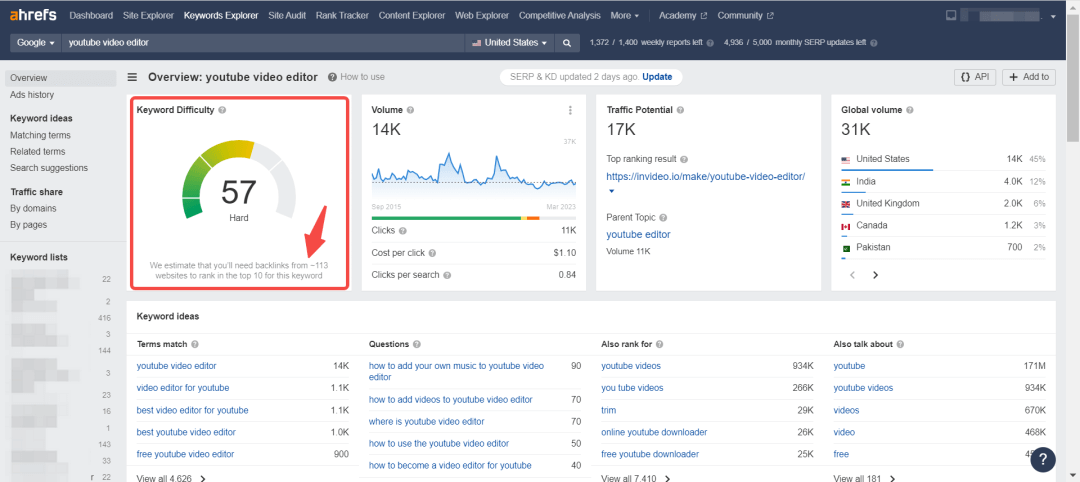Open the Academy external link
This screenshot has height=482, width=1080.
pyautogui.click(x=683, y=15)
